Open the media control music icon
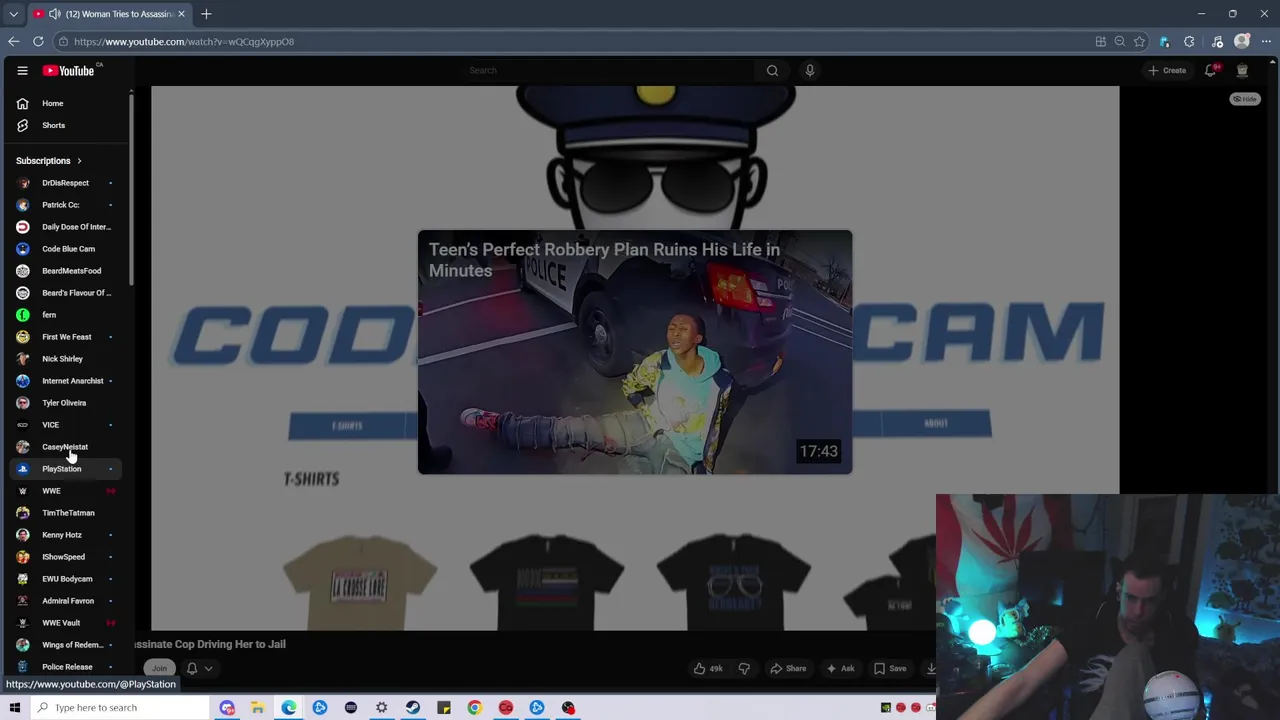 pyautogui.click(x=1217, y=41)
